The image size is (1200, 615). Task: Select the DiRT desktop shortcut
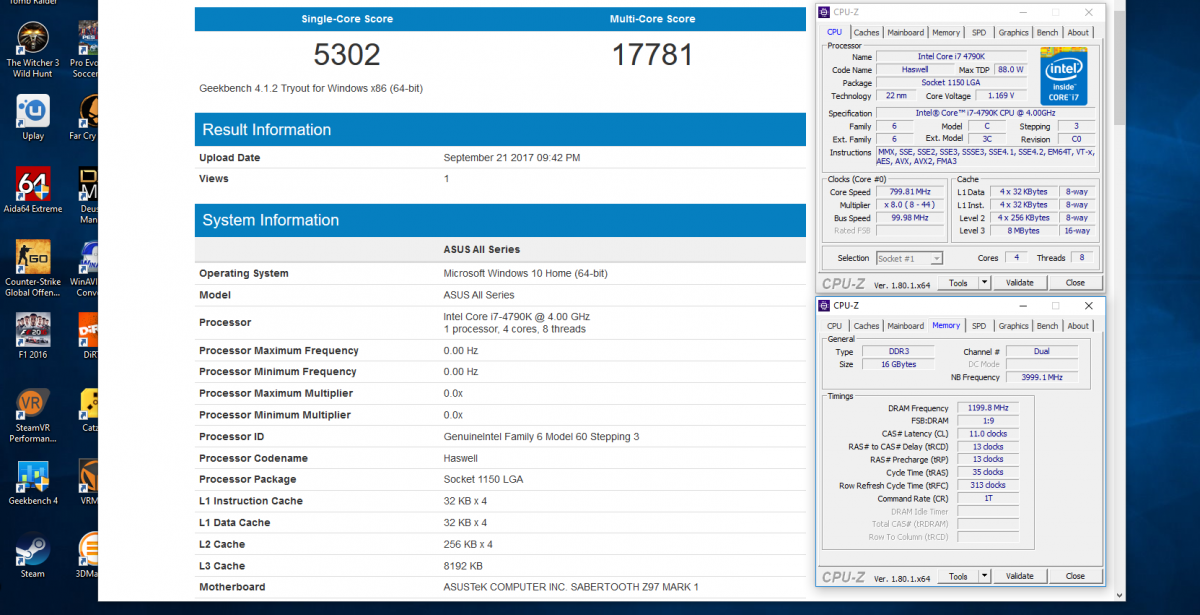click(x=88, y=337)
